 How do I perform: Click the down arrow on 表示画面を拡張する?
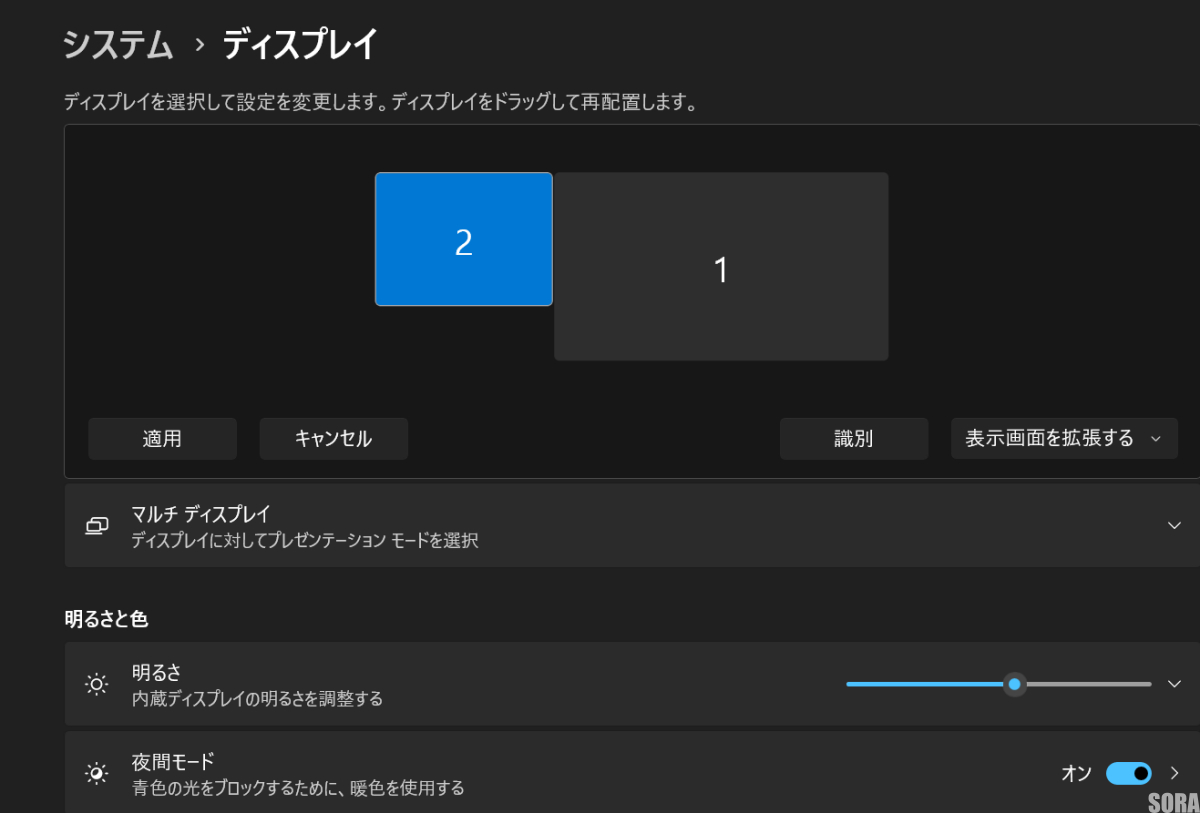(x=1157, y=438)
